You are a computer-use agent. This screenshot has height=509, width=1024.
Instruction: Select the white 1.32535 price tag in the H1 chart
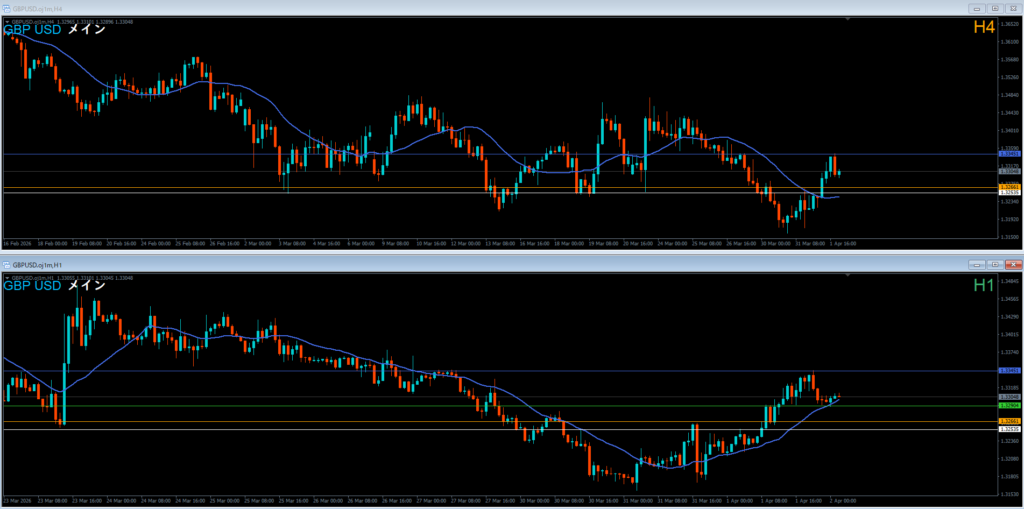pos(1010,429)
